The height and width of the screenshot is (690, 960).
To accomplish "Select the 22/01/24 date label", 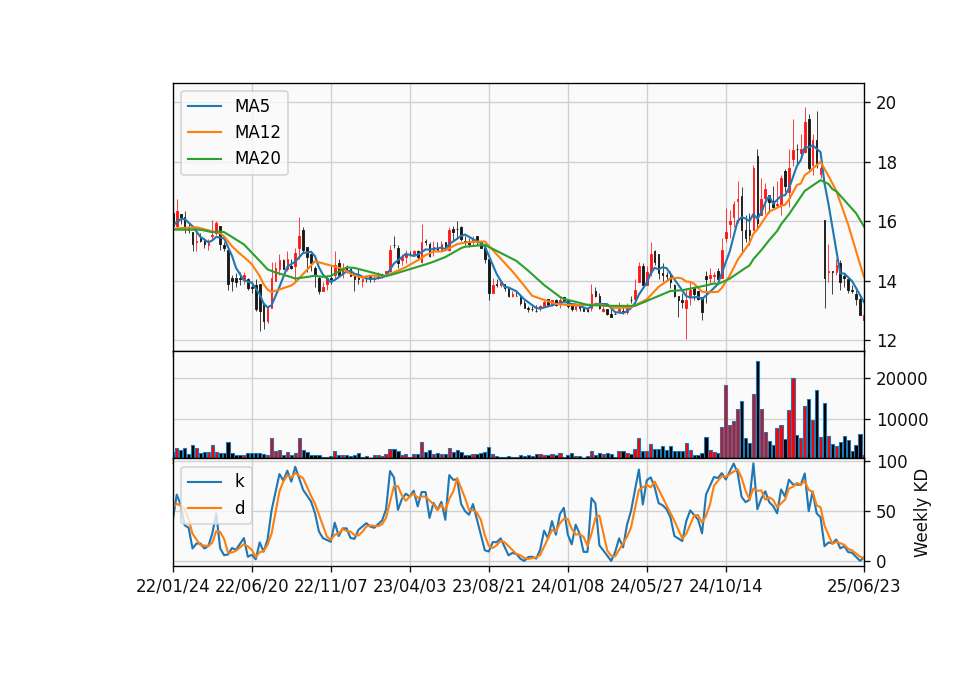I will tap(173, 586).
